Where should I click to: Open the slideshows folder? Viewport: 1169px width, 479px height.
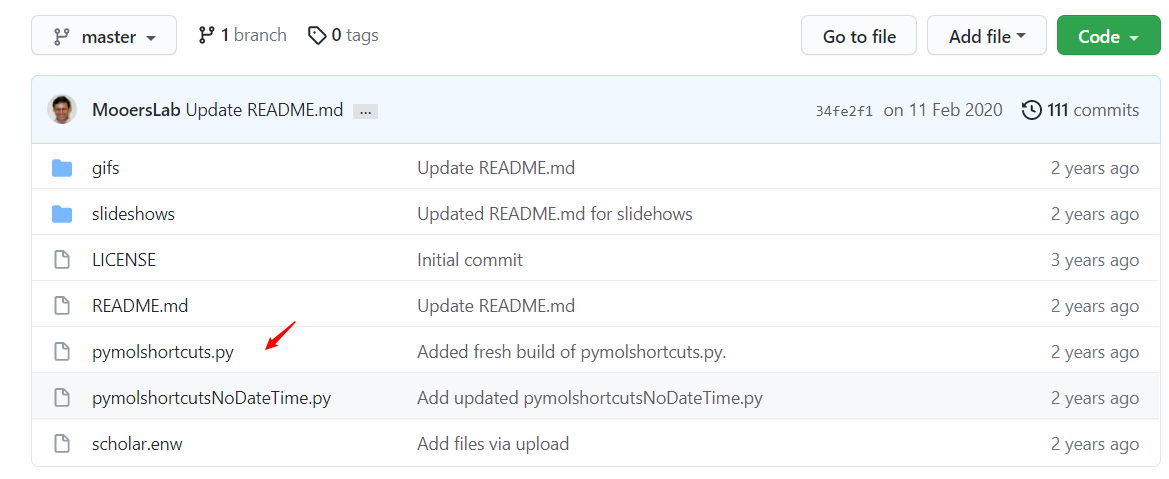tap(133, 214)
